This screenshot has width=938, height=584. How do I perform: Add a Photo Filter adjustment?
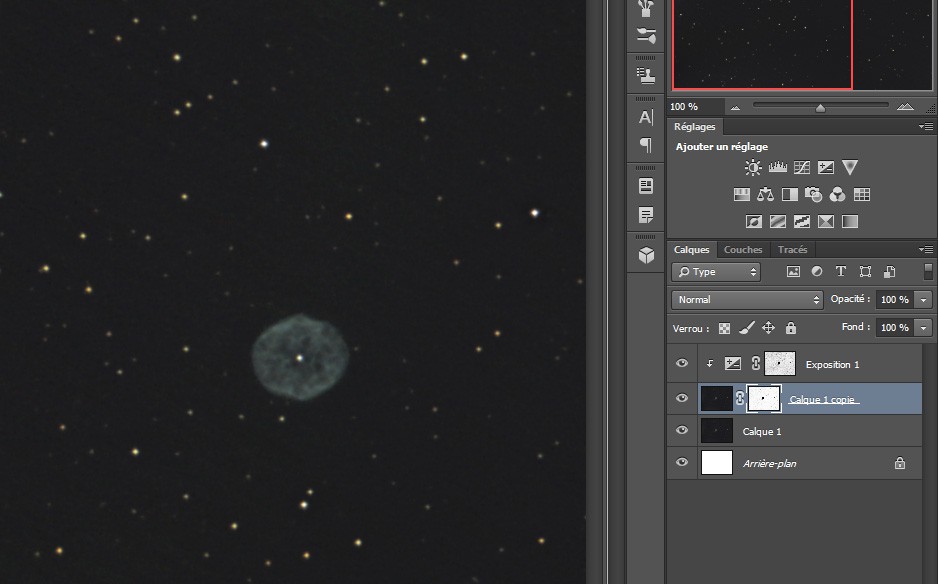point(814,195)
